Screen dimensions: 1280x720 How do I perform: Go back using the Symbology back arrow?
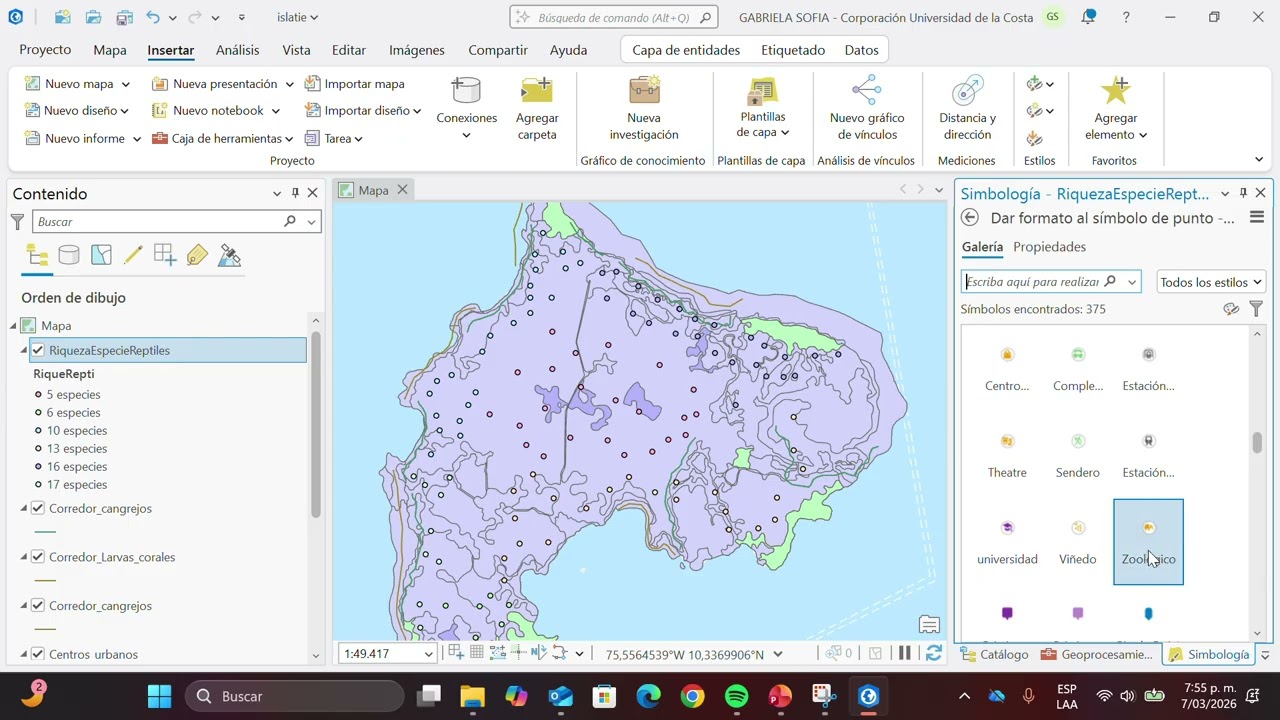[969, 218]
